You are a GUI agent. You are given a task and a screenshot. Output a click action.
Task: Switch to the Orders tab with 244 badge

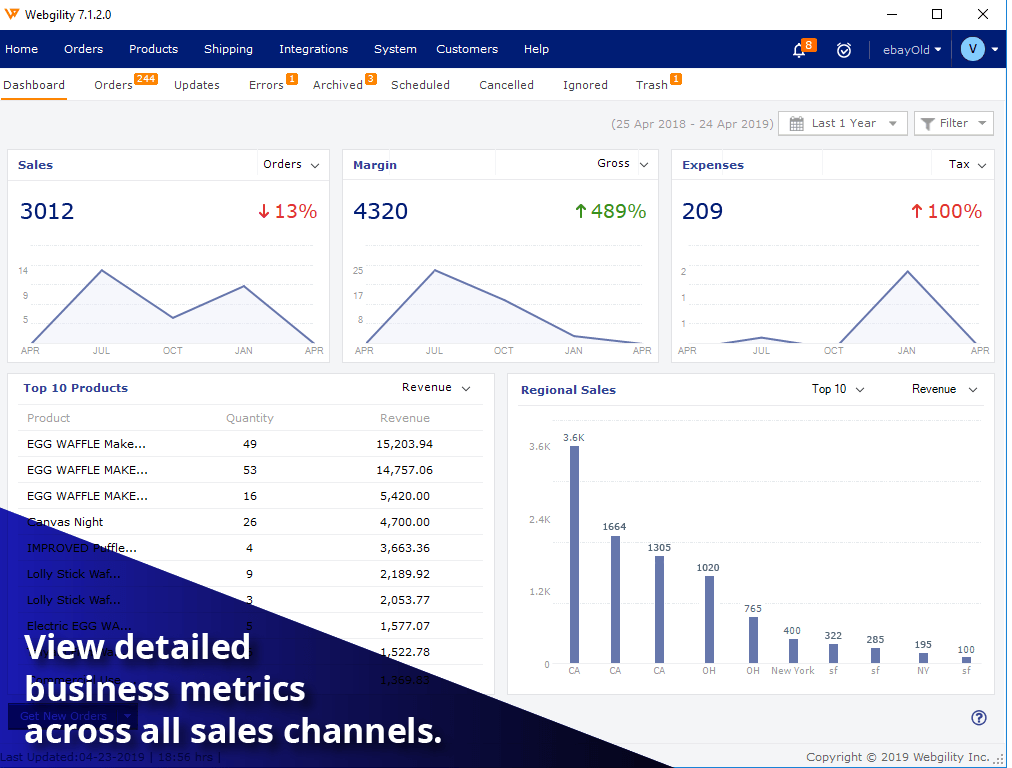114,85
